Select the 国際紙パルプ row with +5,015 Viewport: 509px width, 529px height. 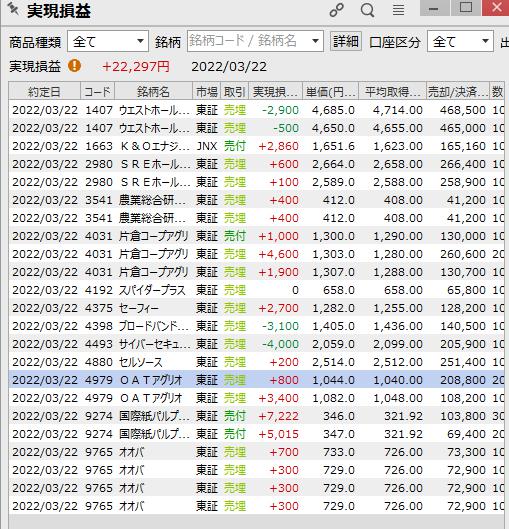coord(256,434)
